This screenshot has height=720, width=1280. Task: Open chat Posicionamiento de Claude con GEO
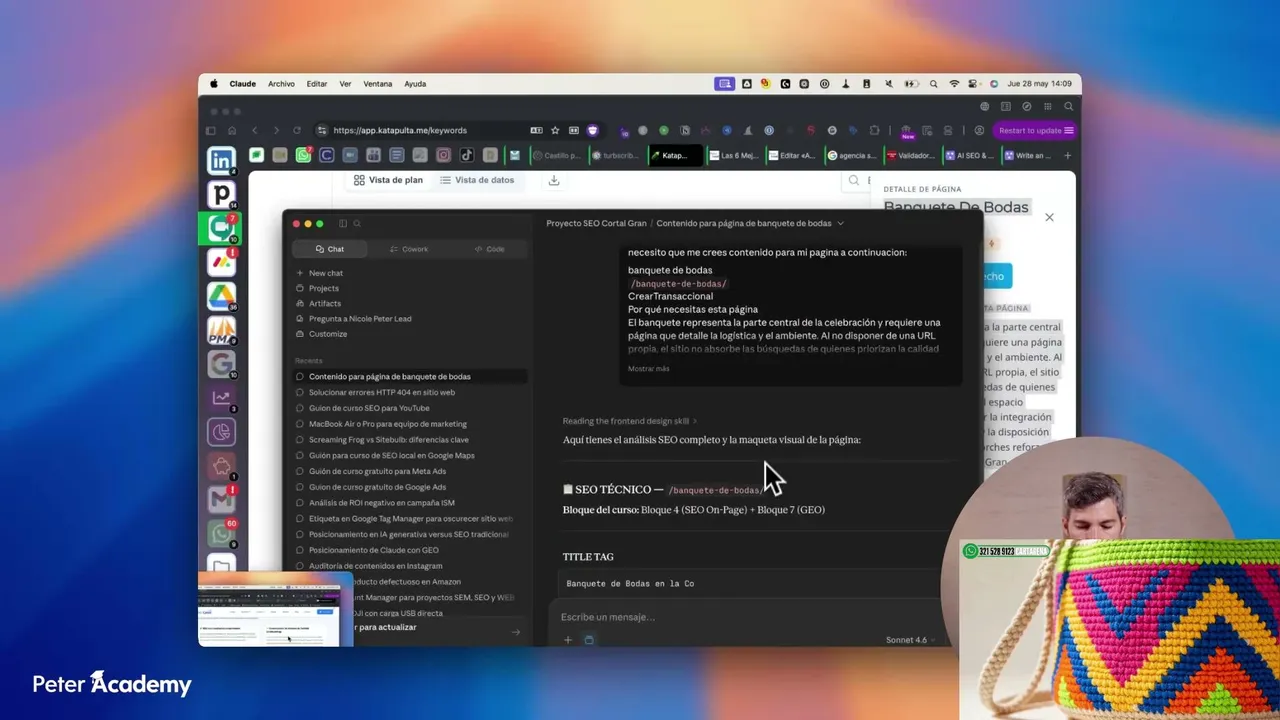click(410, 550)
